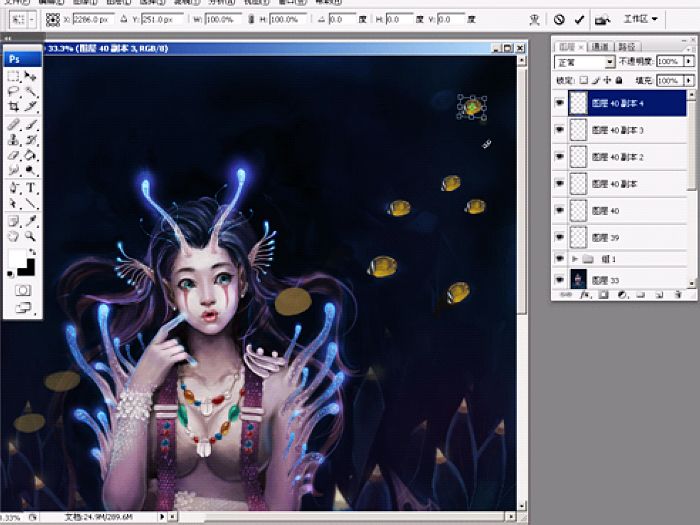
Task: Lock image pixels brush icon
Action: 596,80
